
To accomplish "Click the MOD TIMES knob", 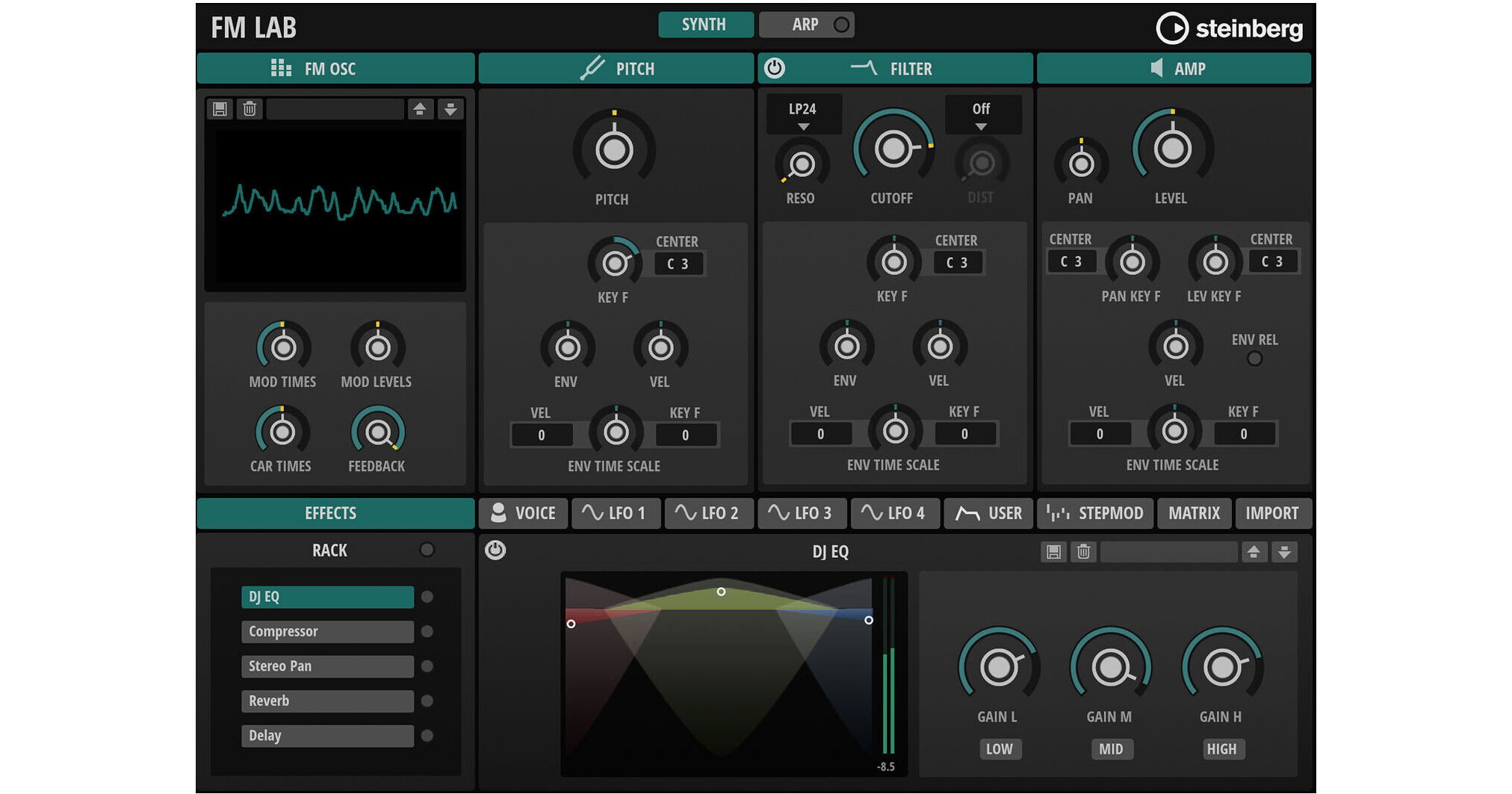I will click(x=283, y=347).
